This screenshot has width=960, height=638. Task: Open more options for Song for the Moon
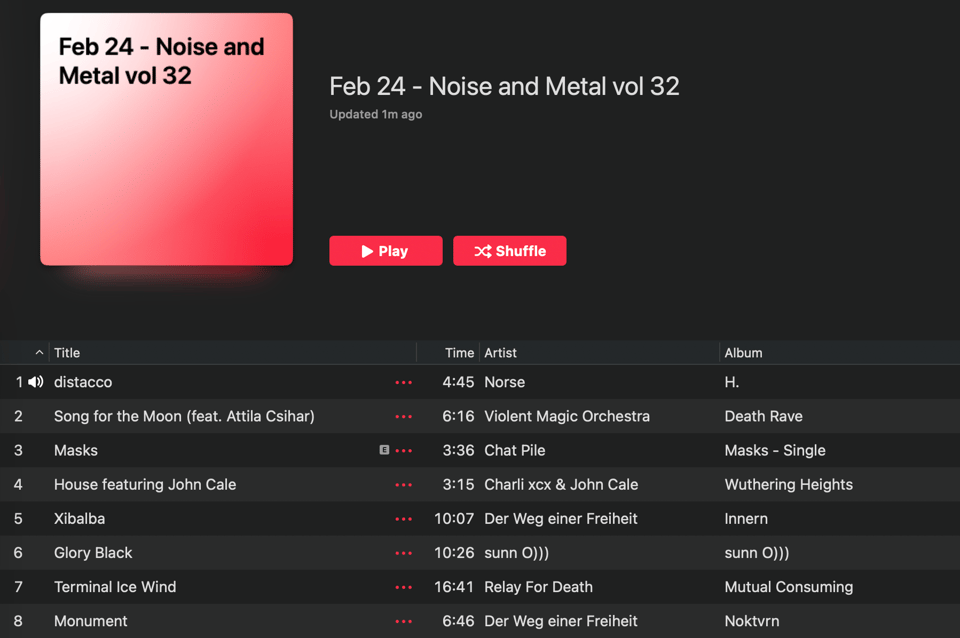[x=403, y=416]
